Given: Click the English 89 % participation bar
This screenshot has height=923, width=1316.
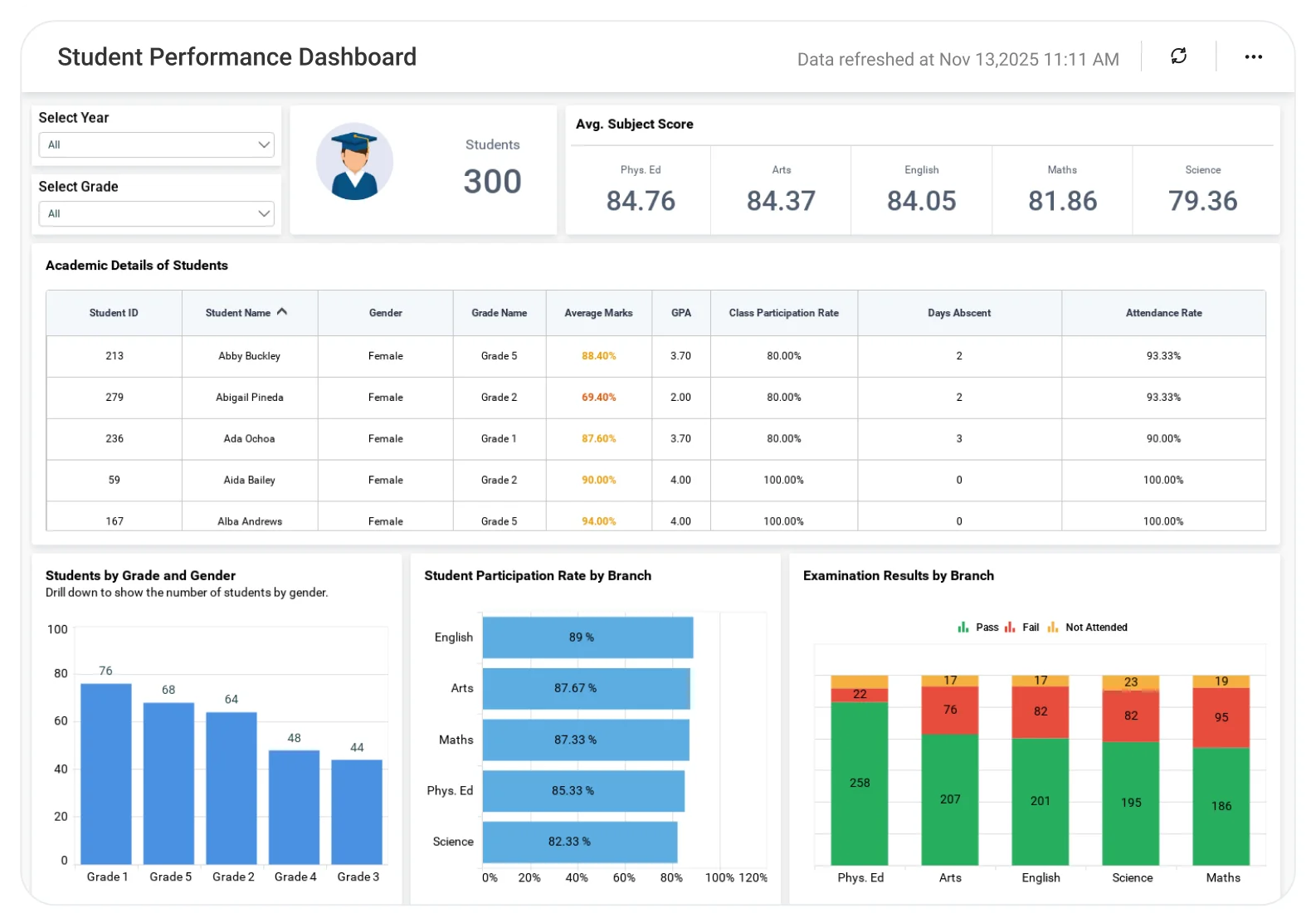Looking at the screenshot, I should (x=587, y=637).
